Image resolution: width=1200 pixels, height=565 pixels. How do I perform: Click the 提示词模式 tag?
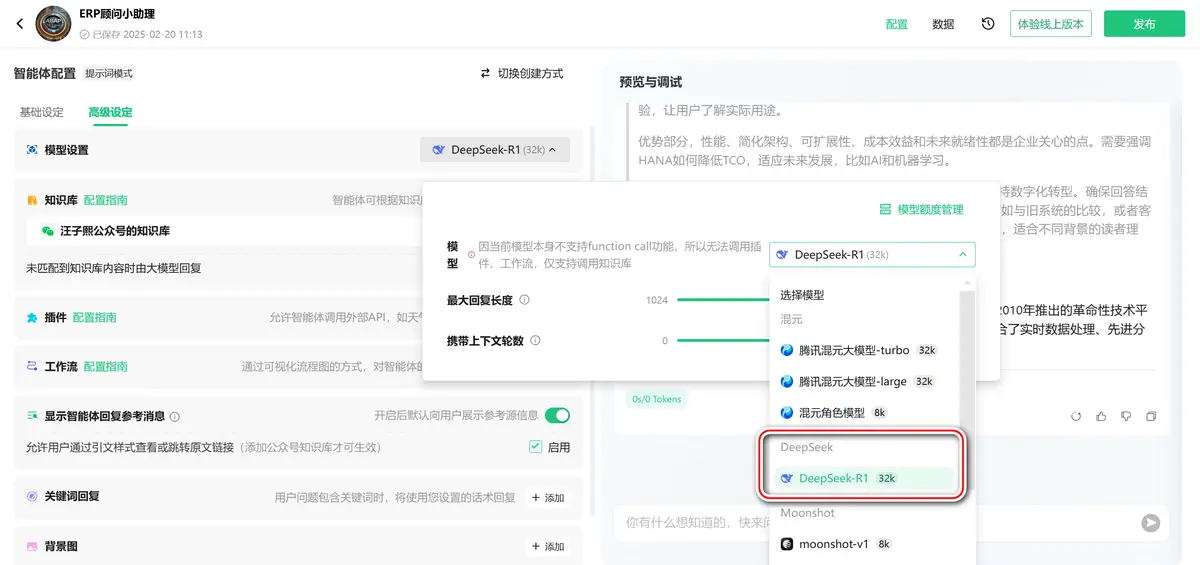point(109,74)
